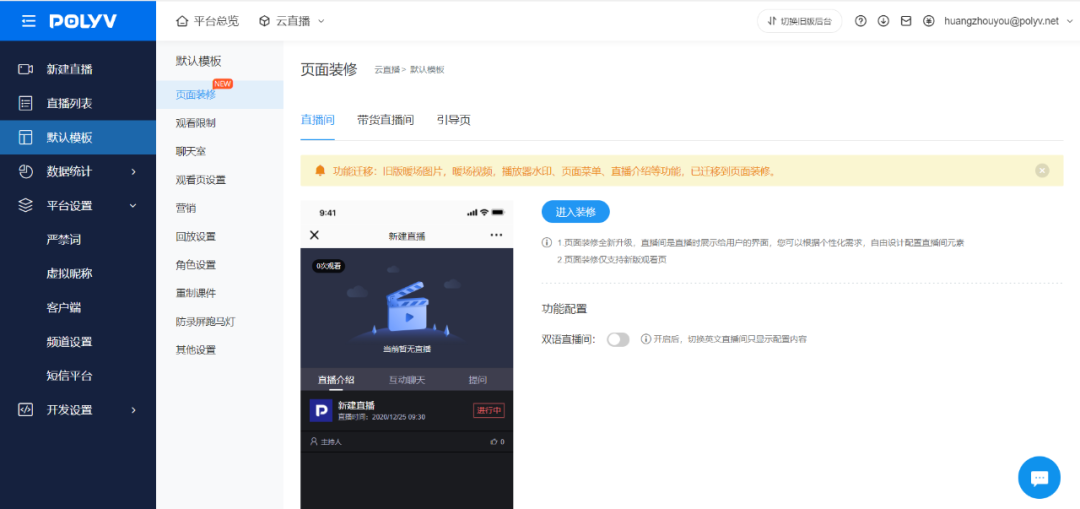Select 聊天室 in the template submenu
Viewport: 1080px width, 509px height.
coord(191,152)
